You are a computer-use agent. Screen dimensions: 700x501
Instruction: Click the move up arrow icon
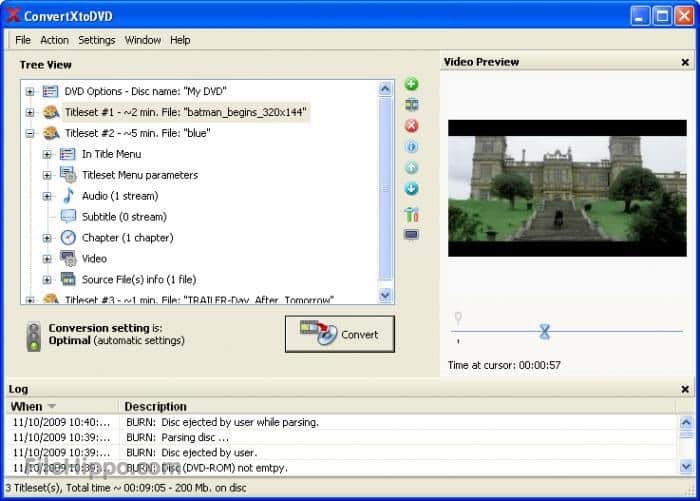(x=411, y=167)
